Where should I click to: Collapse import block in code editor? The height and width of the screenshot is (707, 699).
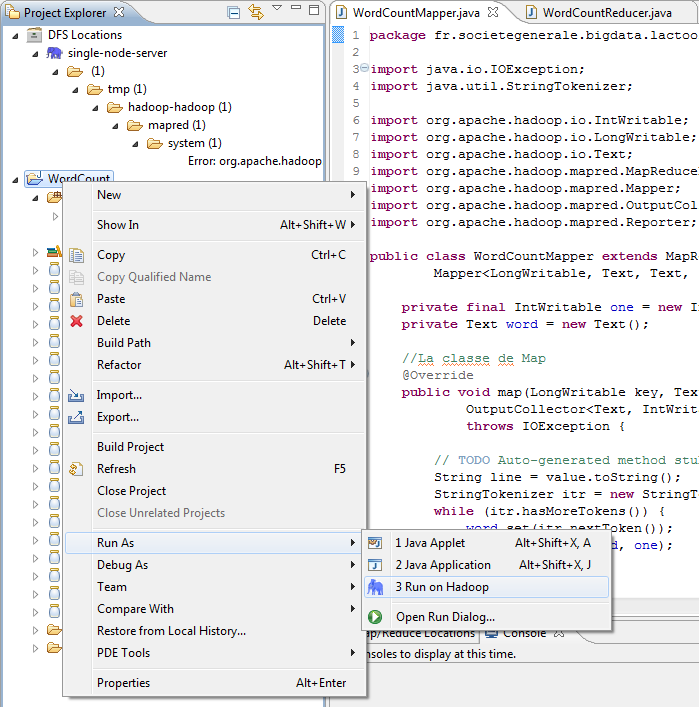point(362,69)
